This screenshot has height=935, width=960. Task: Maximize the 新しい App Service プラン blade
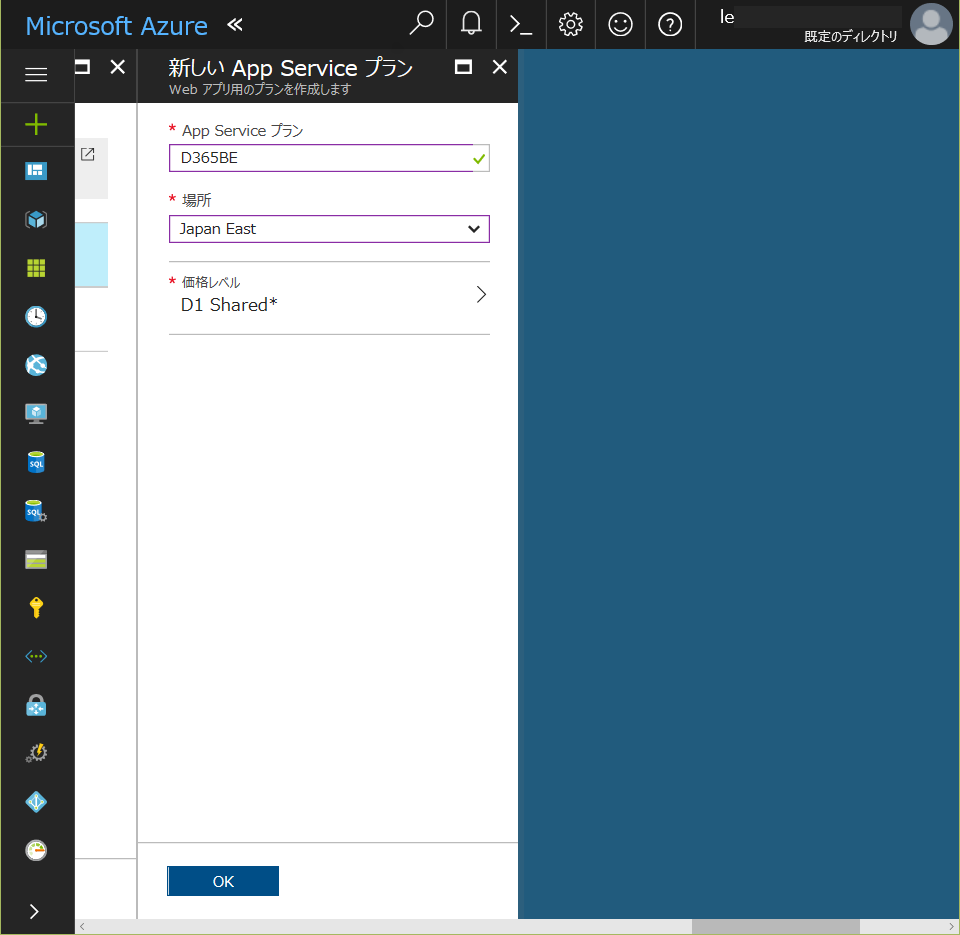pos(463,67)
